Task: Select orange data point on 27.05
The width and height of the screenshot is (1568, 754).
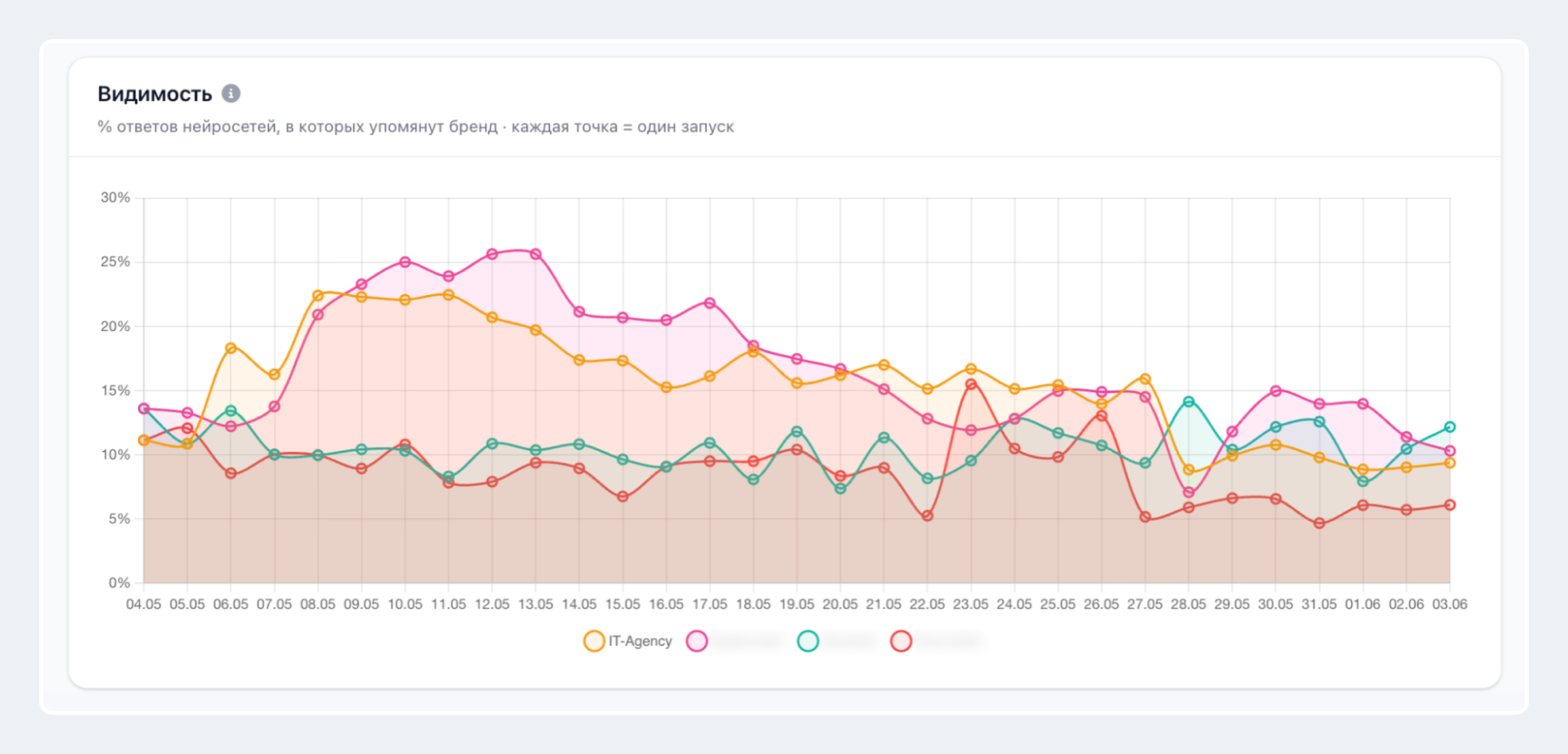Action: [1145, 379]
